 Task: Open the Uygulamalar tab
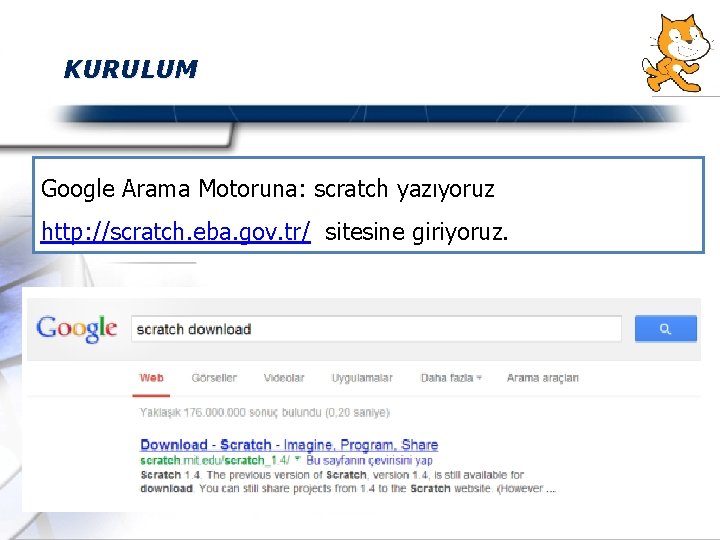(362, 378)
